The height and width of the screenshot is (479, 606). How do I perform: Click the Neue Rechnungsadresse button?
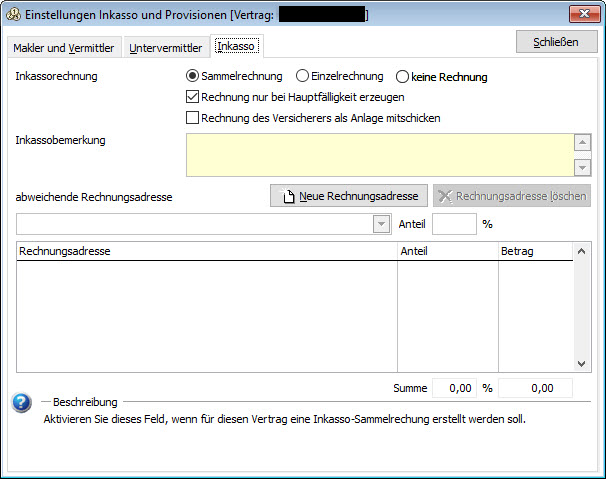point(349,196)
